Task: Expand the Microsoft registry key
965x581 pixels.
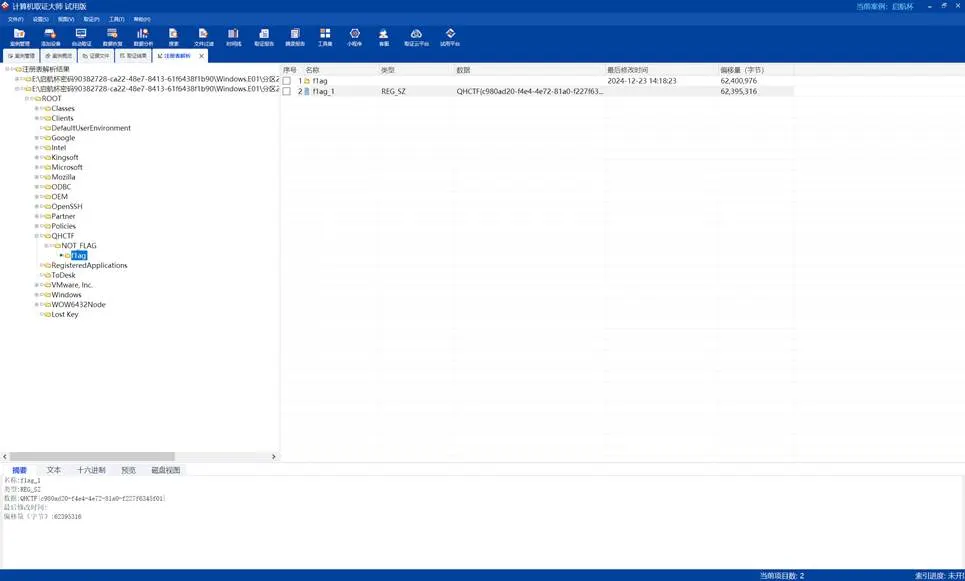Action: point(36,167)
